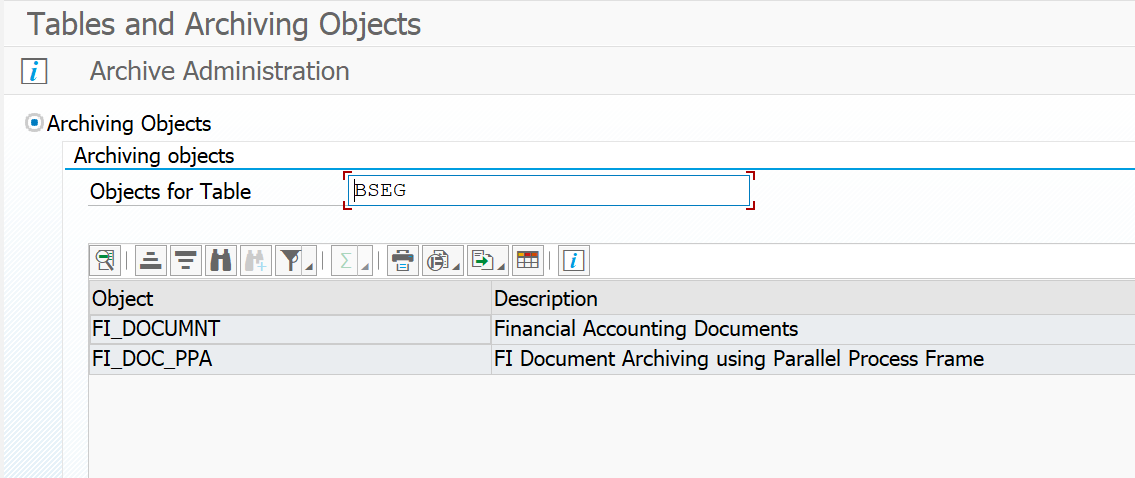Click the Objects for Table input field
Viewport: 1135px width, 478px height.
548,190
